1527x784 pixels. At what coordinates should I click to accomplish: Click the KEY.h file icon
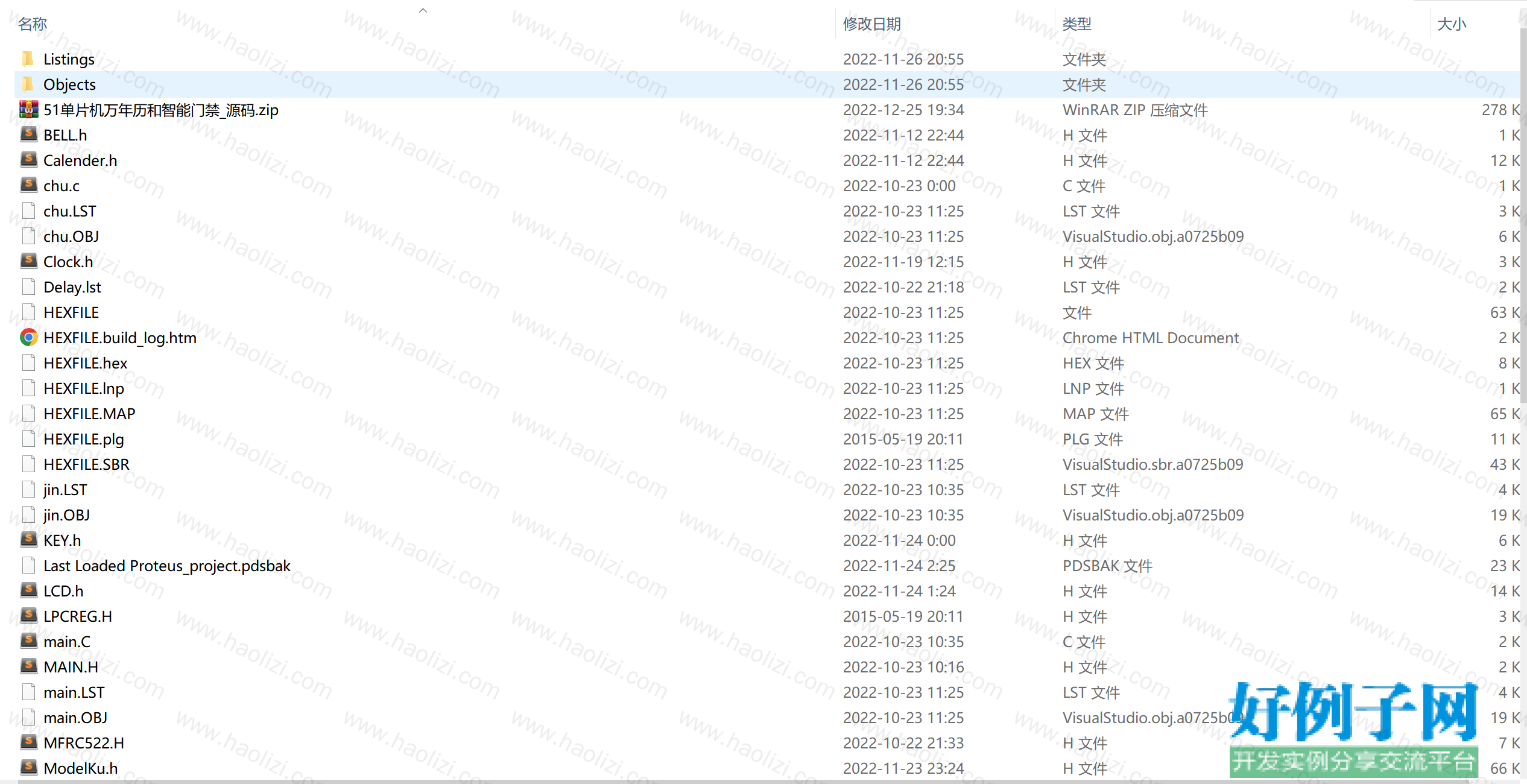pos(28,540)
